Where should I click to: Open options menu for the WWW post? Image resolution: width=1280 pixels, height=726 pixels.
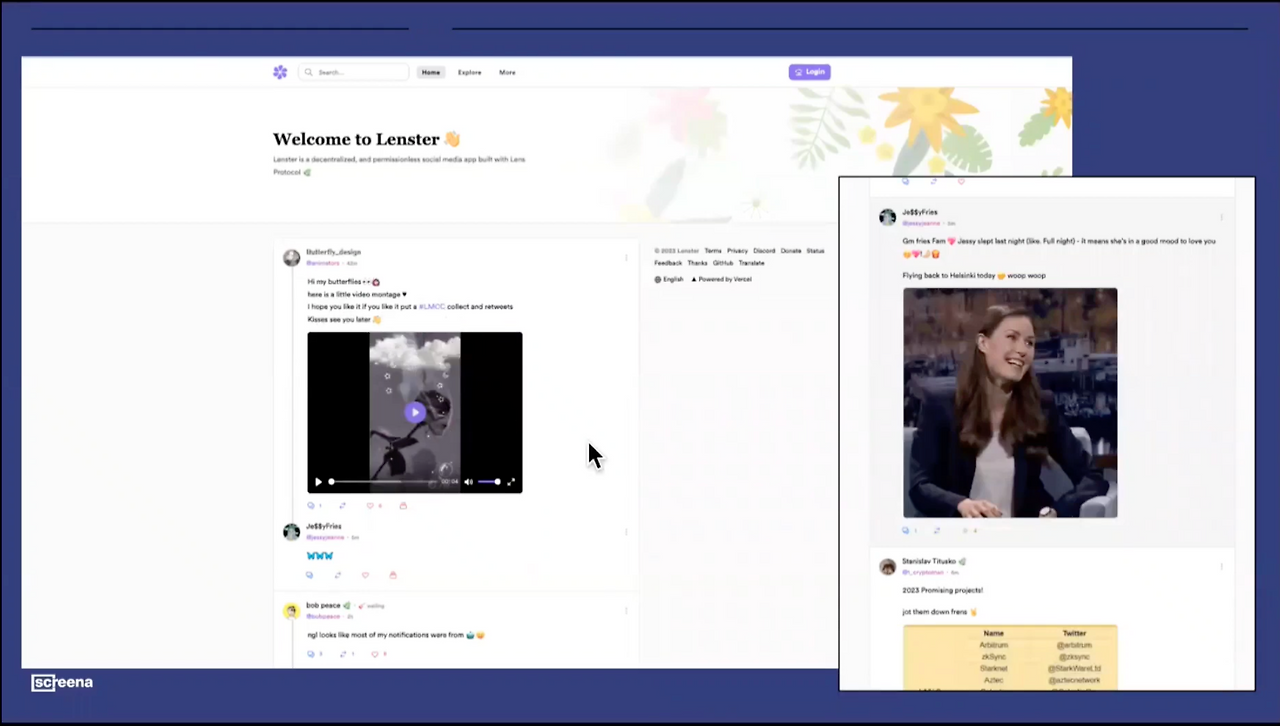pyautogui.click(x=626, y=532)
